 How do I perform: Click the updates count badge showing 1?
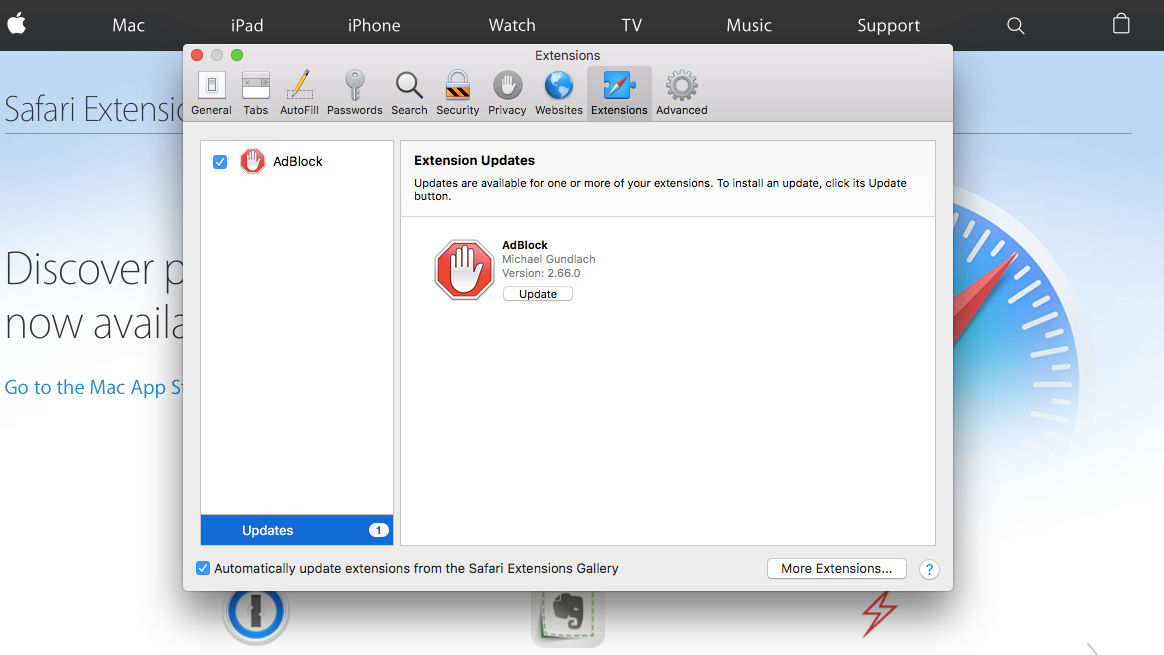pos(379,530)
